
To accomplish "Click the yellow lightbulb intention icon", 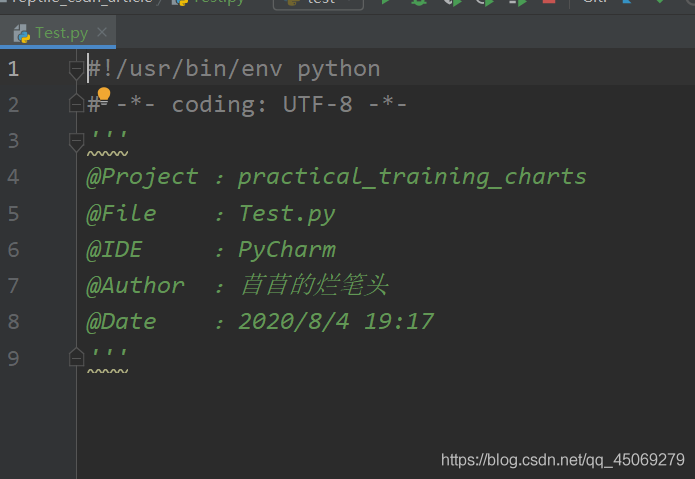I will point(104,95).
